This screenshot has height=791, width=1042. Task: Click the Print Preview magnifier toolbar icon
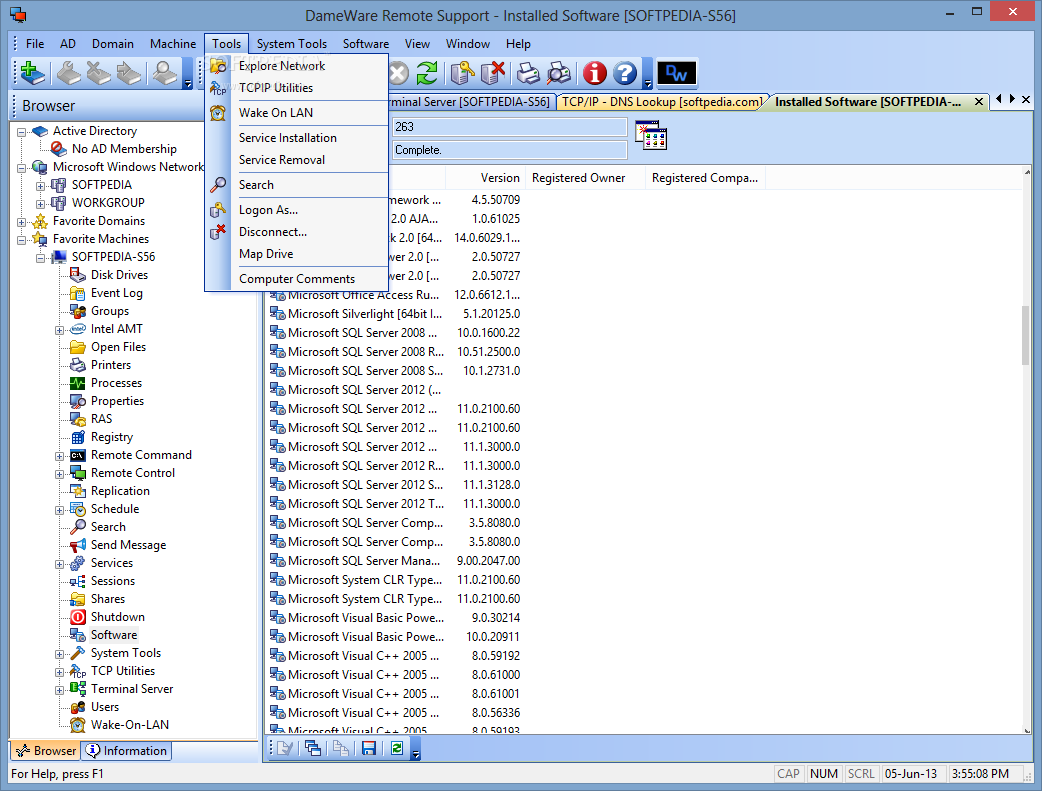[x=559, y=73]
